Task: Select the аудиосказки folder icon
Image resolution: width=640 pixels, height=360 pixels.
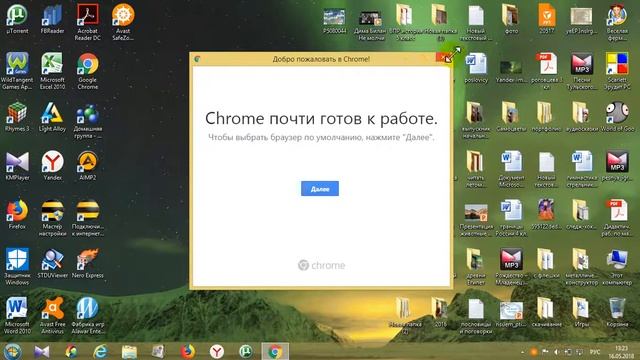Action: click(x=582, y=117)
